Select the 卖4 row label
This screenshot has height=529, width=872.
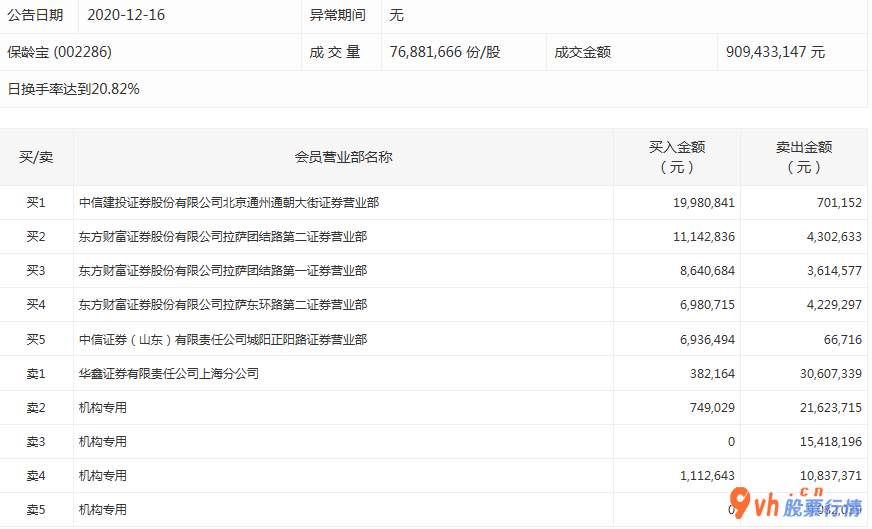point(36,476)
